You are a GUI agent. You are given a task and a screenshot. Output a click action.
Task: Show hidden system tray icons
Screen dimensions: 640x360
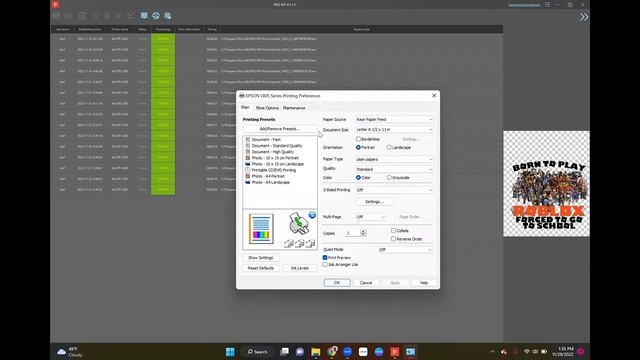point(492,351)
